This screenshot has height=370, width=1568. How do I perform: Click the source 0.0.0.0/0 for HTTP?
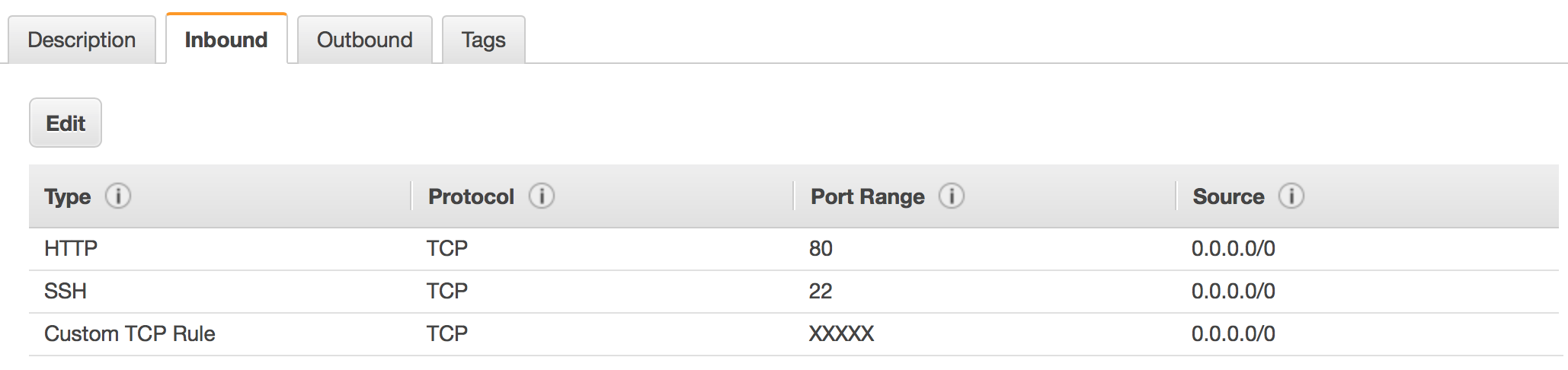[x=1233, y=248]
